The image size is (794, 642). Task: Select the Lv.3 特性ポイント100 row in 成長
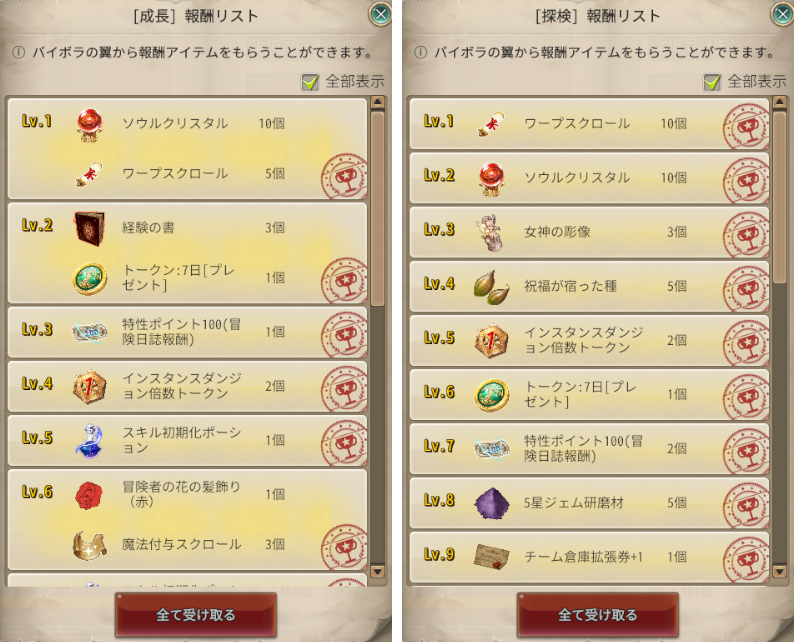click(x=187, y=332)
